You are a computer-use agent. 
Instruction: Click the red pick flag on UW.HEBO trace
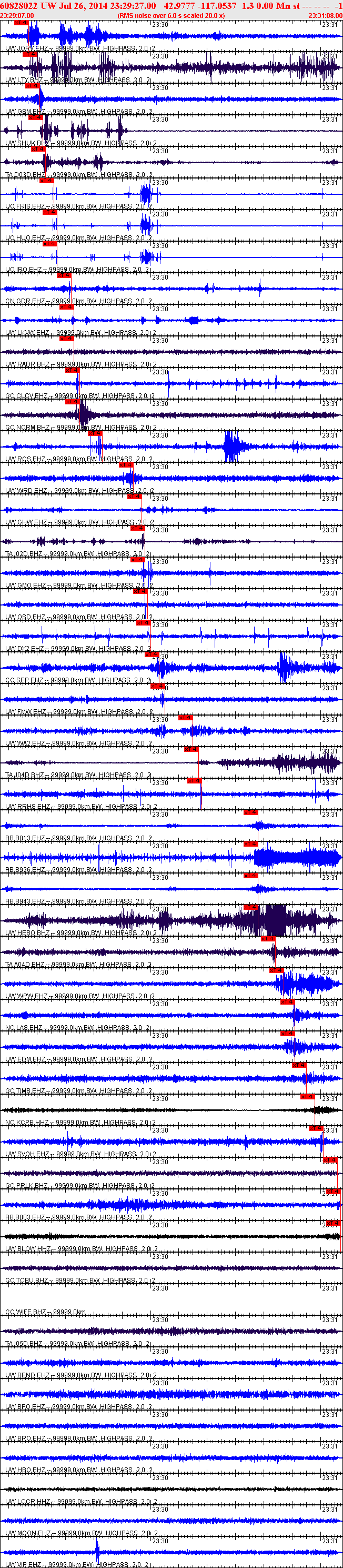(x=250, y=907)
